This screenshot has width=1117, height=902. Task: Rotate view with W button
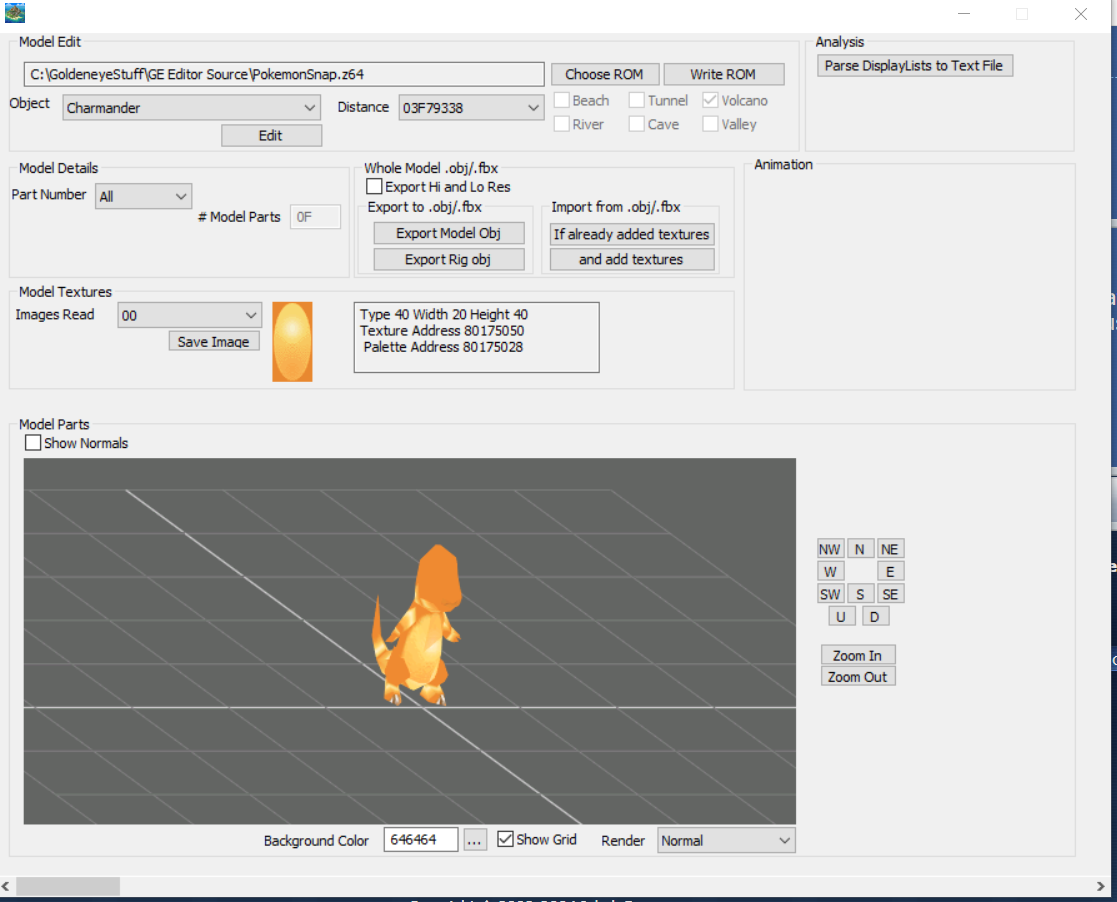click(830, 571)
